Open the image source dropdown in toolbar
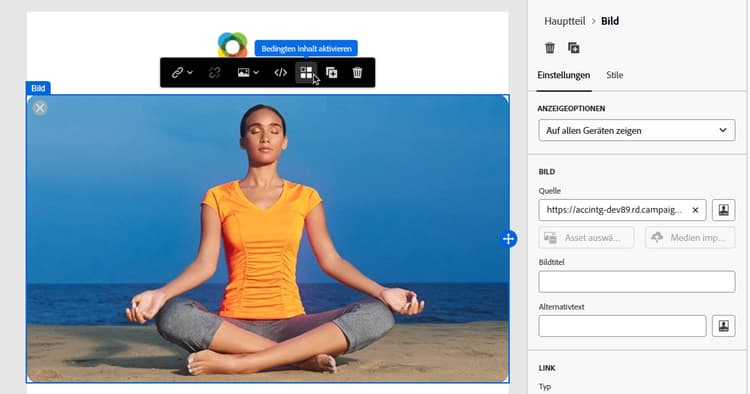The image size is (750, 394). 248,73
